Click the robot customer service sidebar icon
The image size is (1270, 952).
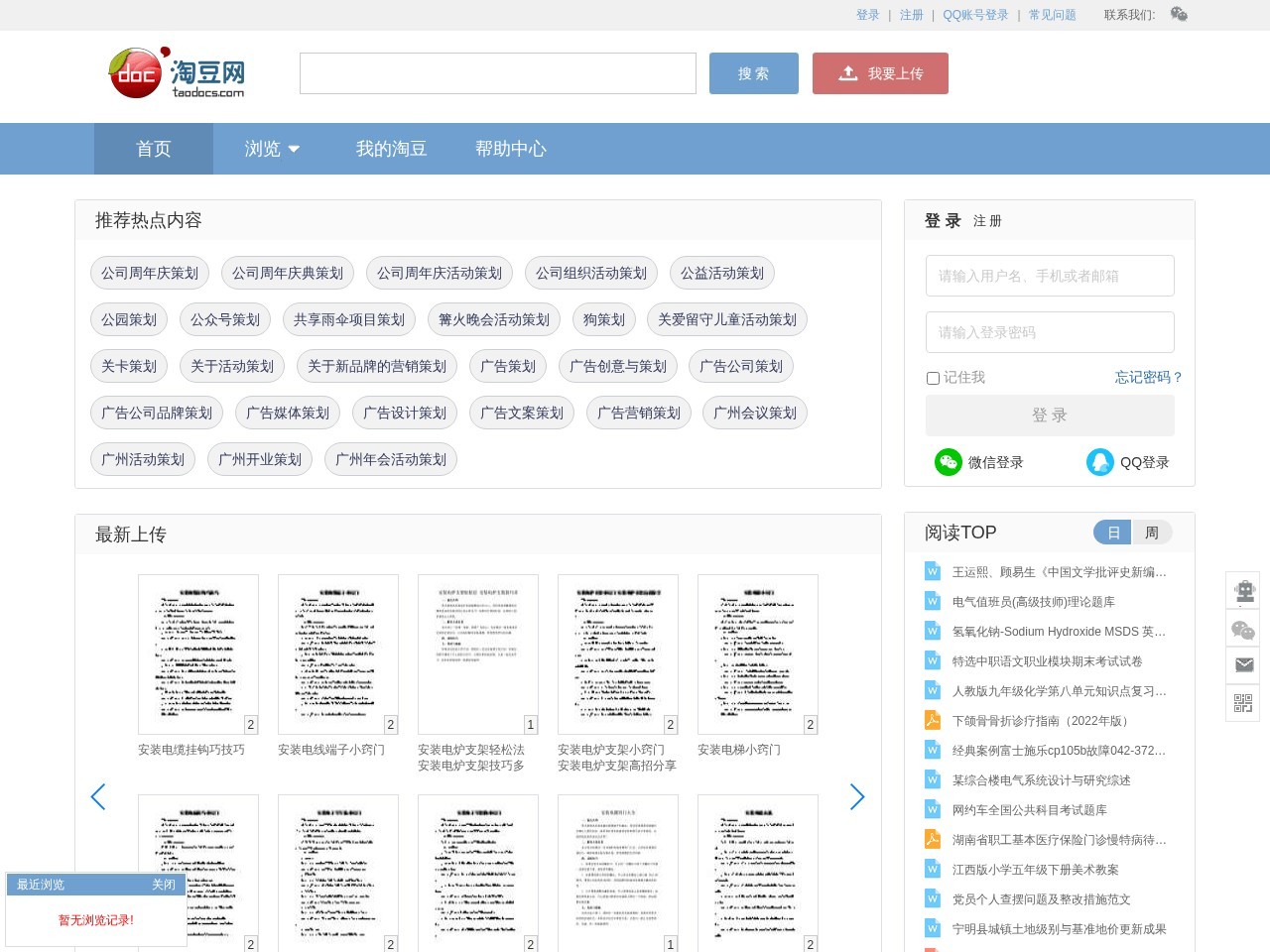pos(1243,590)
